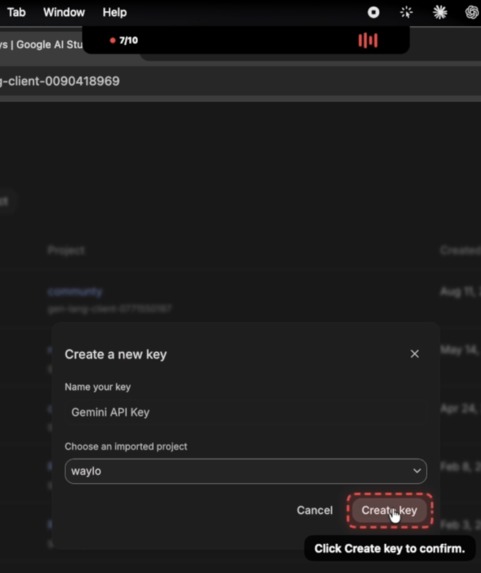
Task: Click the Create key button
Action: click(x=389, y=510)
